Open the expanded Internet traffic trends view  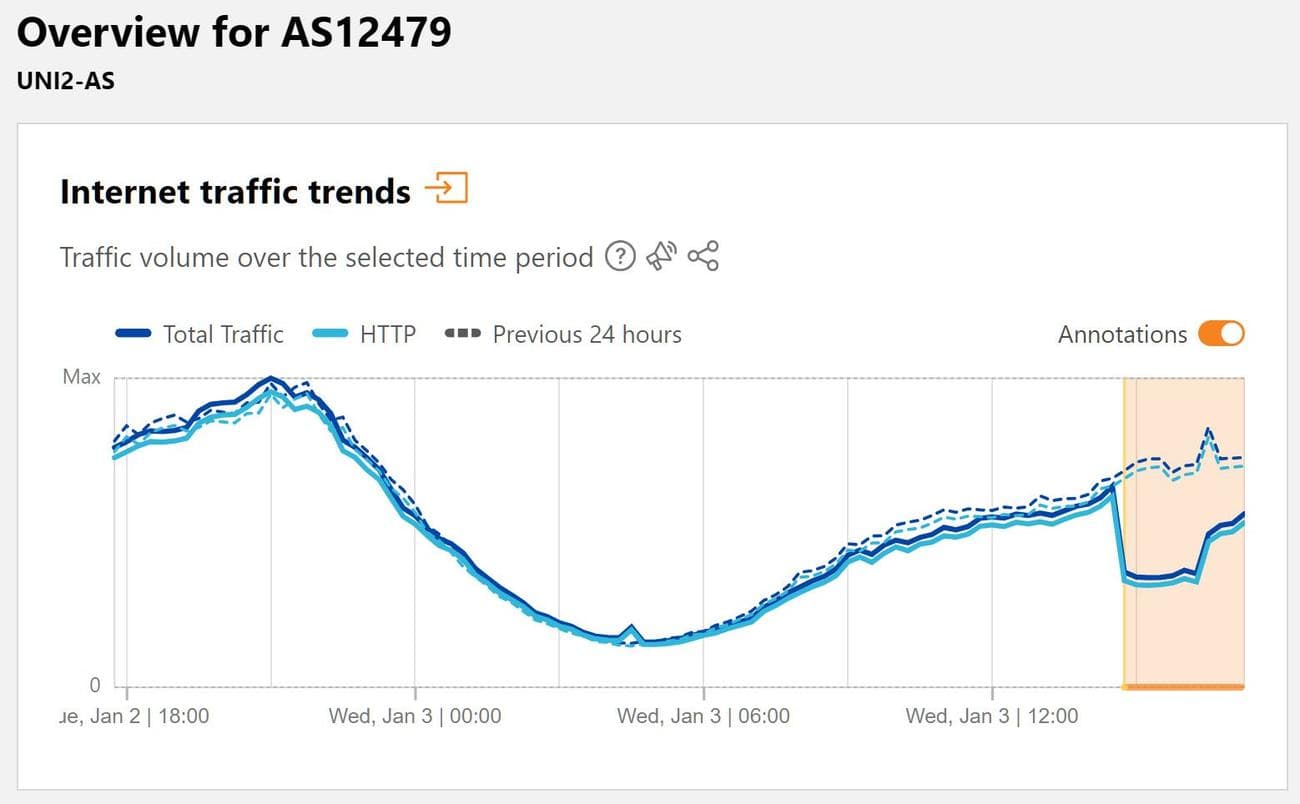[x=446, y=188]
